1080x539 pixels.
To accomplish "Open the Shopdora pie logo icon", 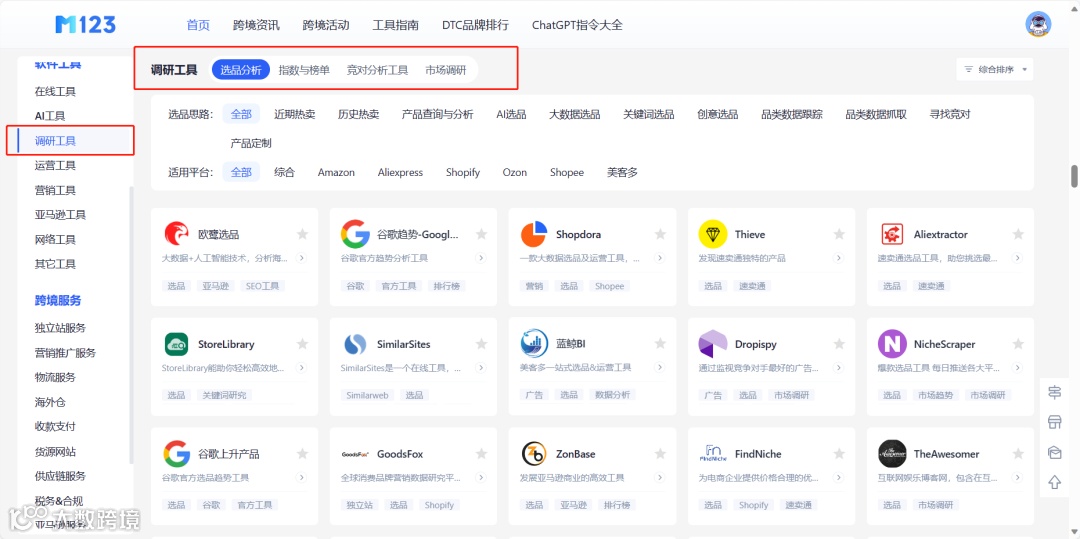I will point(534,234).
